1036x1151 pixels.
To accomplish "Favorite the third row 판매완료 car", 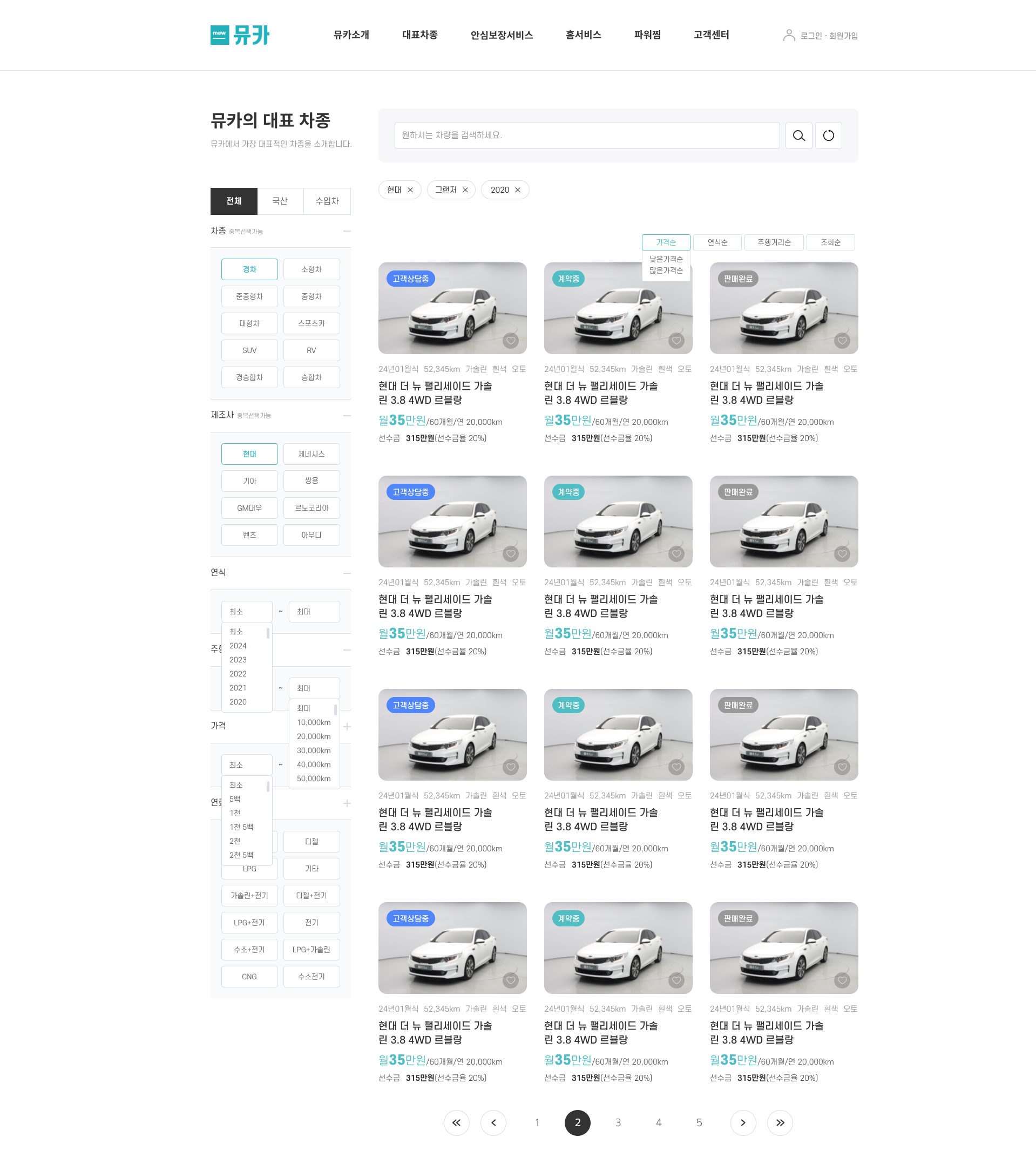I will click(842, 767).
